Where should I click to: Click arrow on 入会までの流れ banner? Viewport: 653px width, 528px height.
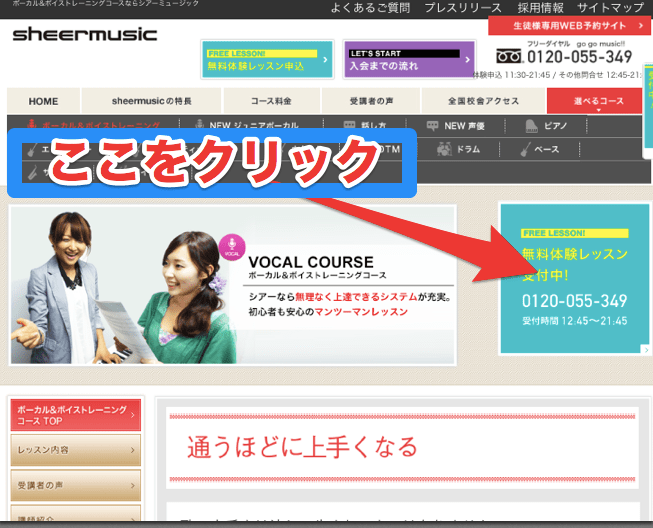click(467, 60)
